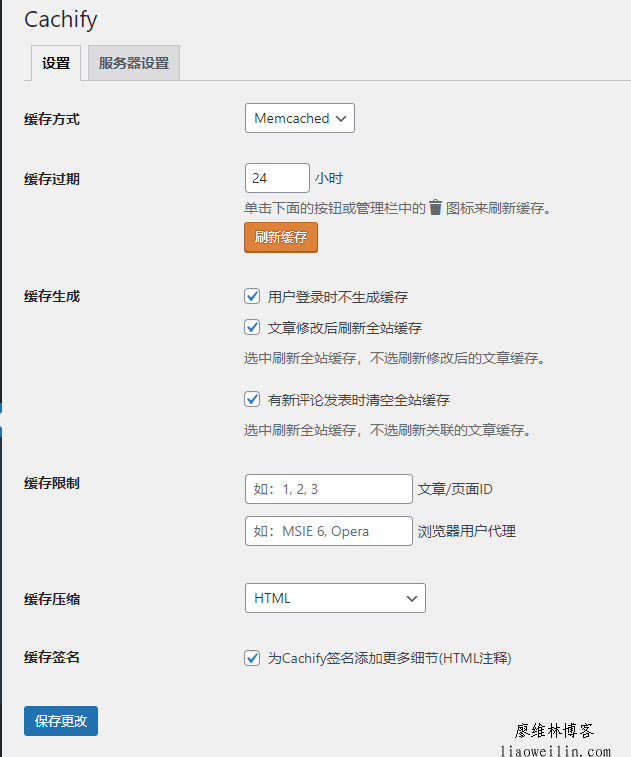
Task: Click hint text 选中刷新全站缓存，不选刷新修改后的文章缓存
Action: (395, 358)
